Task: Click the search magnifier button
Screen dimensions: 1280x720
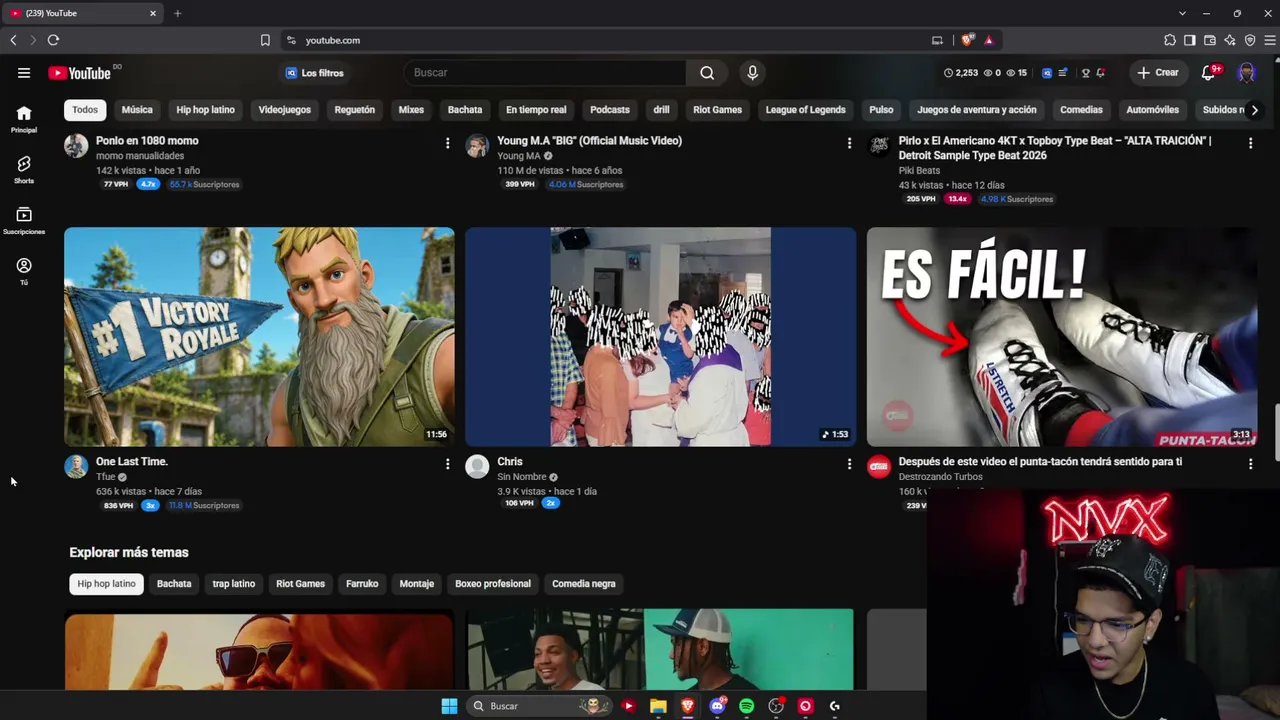Action: (707, 73)
